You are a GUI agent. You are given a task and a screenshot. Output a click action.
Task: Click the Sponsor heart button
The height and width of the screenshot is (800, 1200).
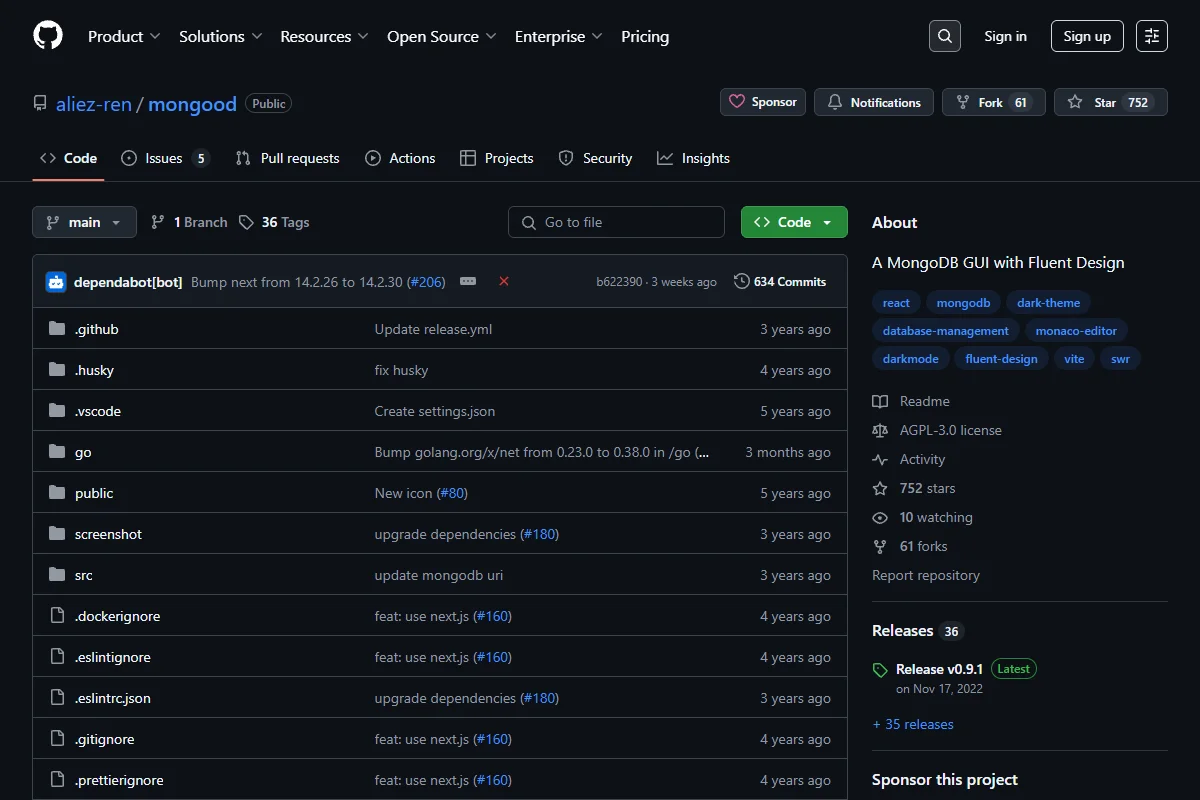tap(763, 102)
